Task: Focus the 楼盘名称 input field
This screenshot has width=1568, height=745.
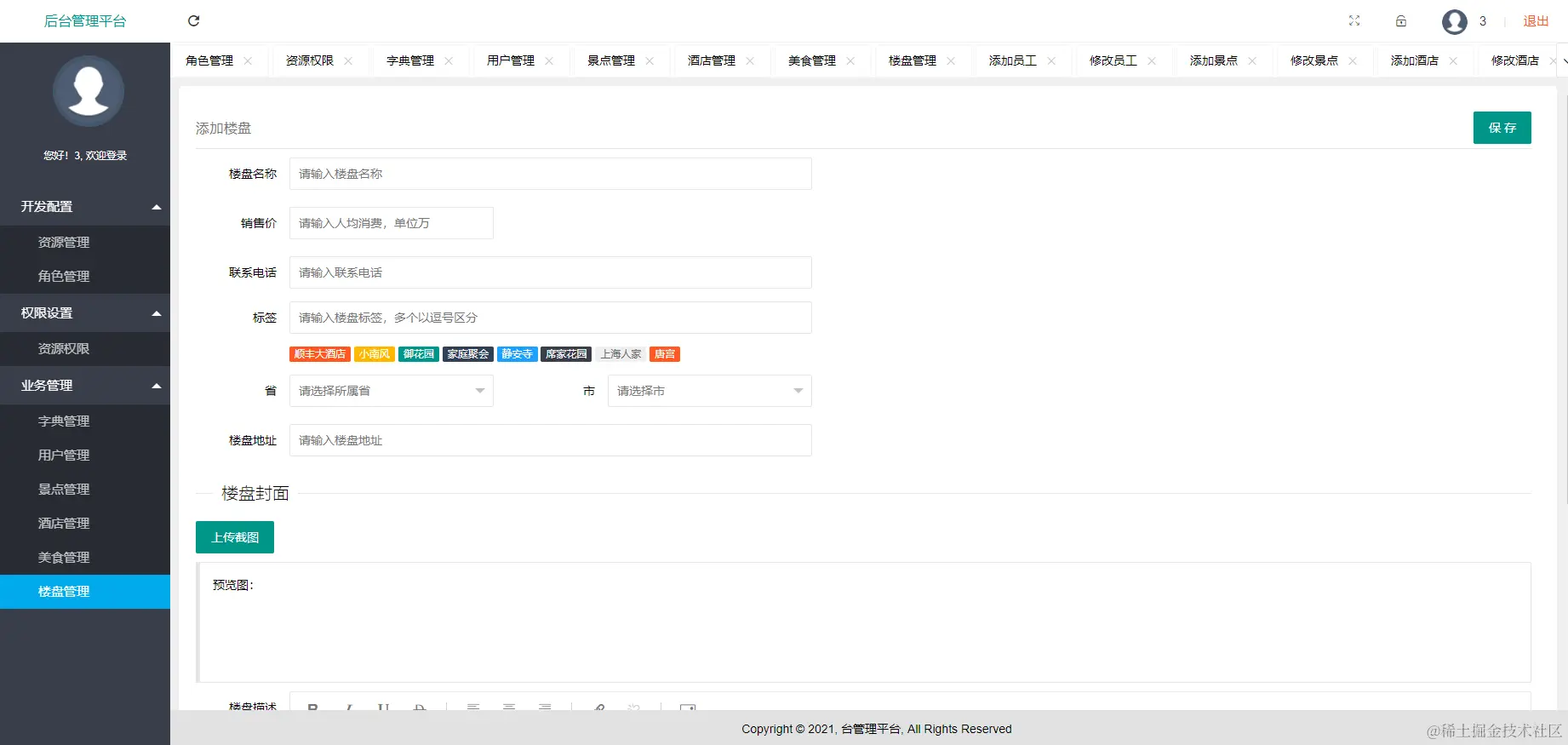Action: click(551, 174)
